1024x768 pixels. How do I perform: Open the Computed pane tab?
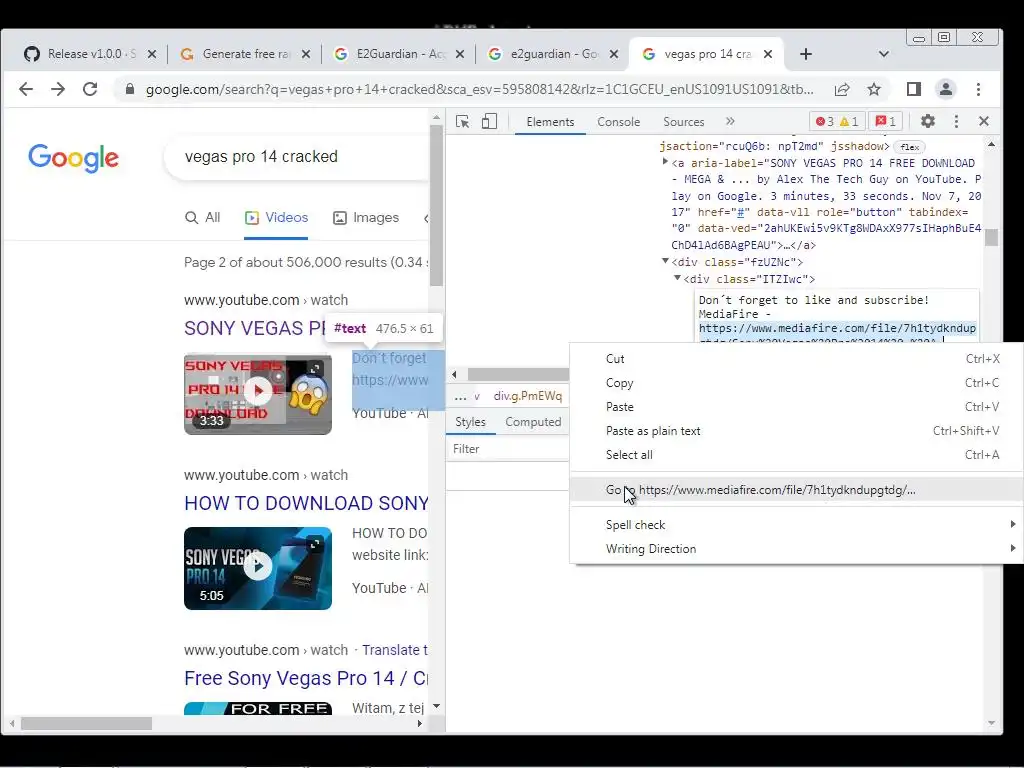[533, 422]
